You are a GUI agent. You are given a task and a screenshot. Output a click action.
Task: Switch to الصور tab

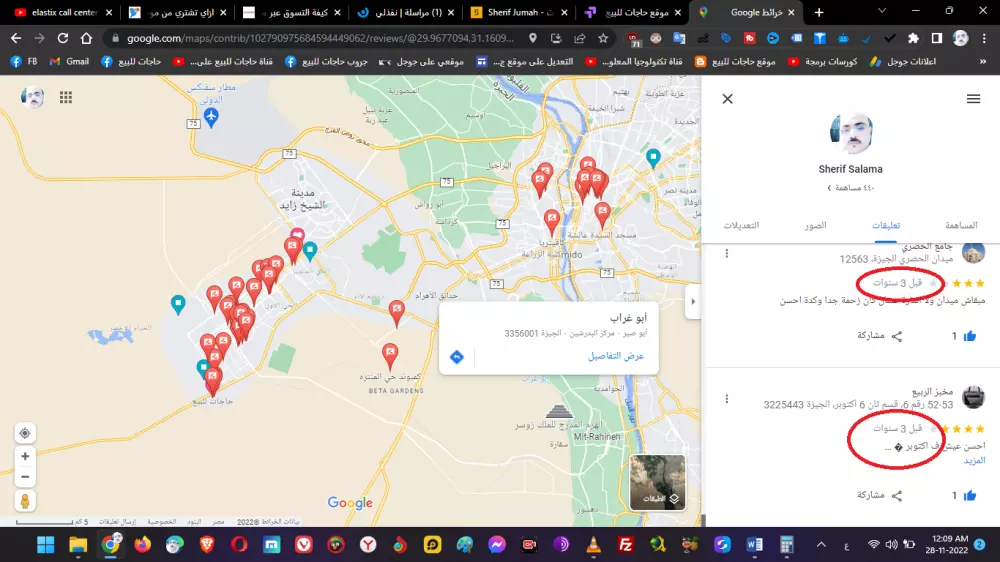click(x=815, y=225)
